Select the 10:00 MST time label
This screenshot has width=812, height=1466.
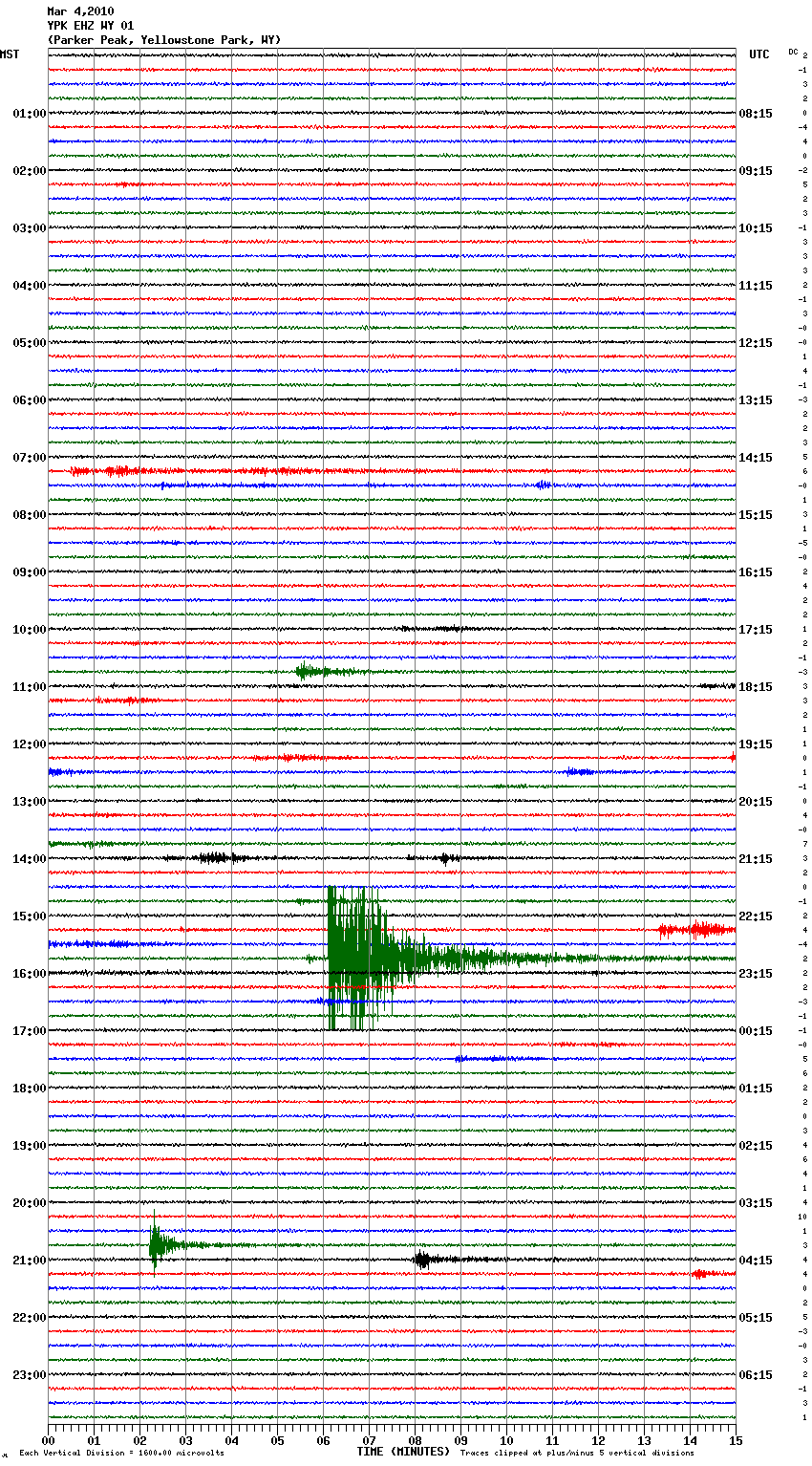click(x=30, y=630)
